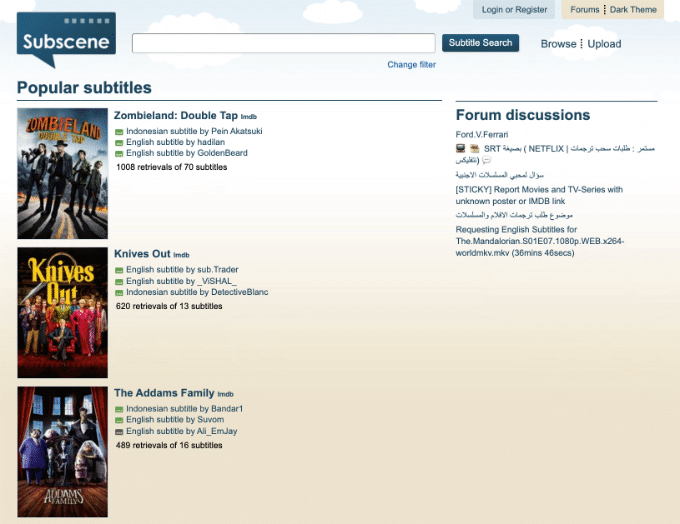Open the Forums link
The height and width of the screenshot is (524, 680).
(585, 10)
